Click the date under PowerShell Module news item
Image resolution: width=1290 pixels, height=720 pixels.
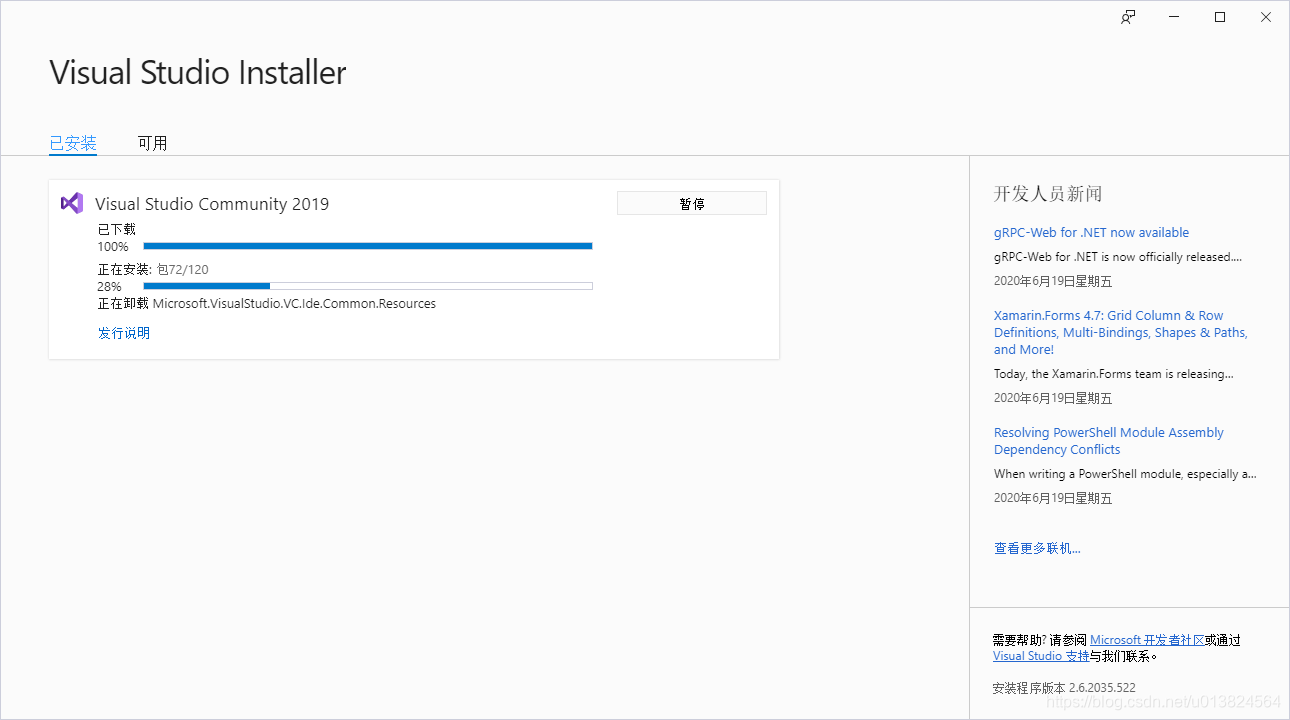click(1053, 498)
